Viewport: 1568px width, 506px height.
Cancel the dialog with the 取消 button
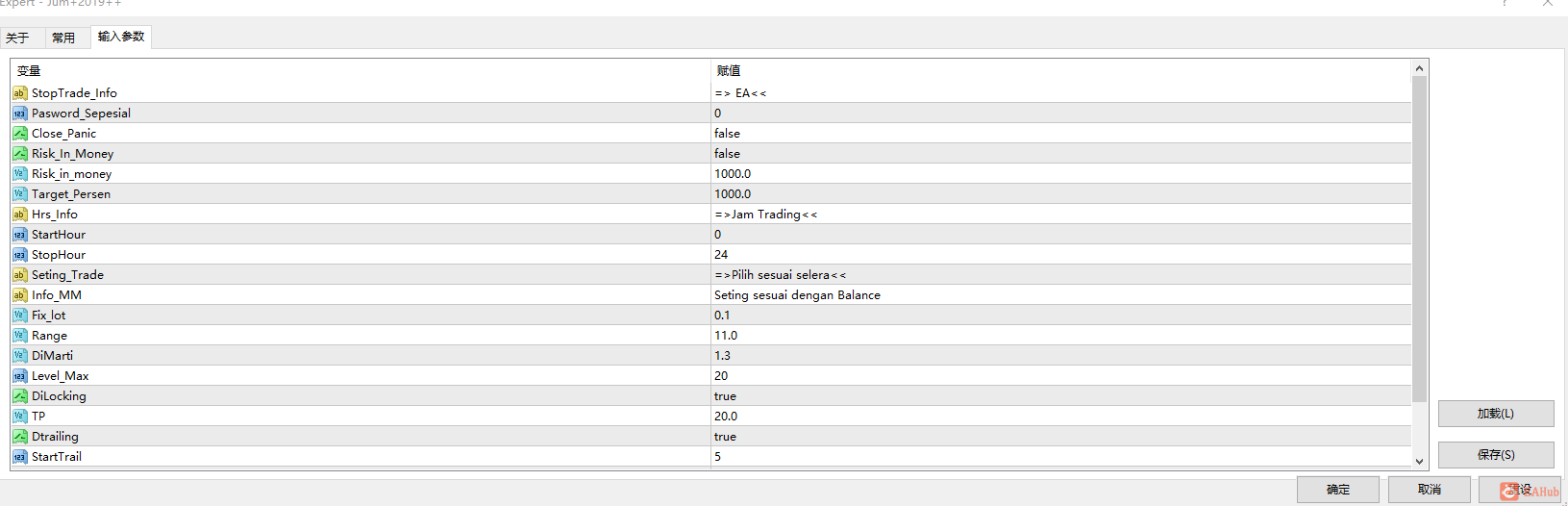pos(1430,490)
